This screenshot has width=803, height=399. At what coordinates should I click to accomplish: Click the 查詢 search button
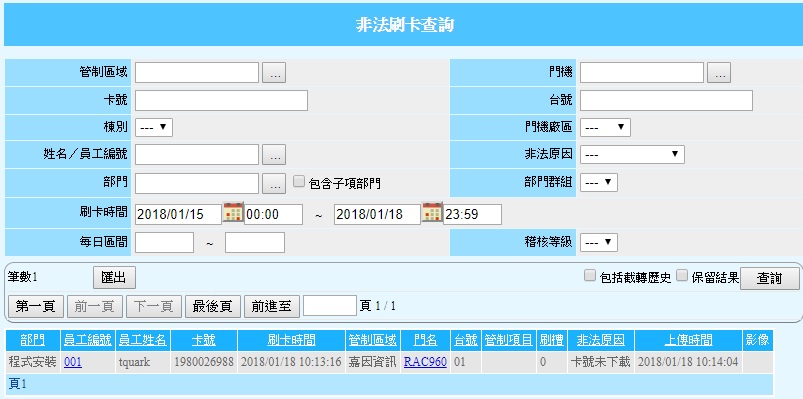tap(770, 279)
